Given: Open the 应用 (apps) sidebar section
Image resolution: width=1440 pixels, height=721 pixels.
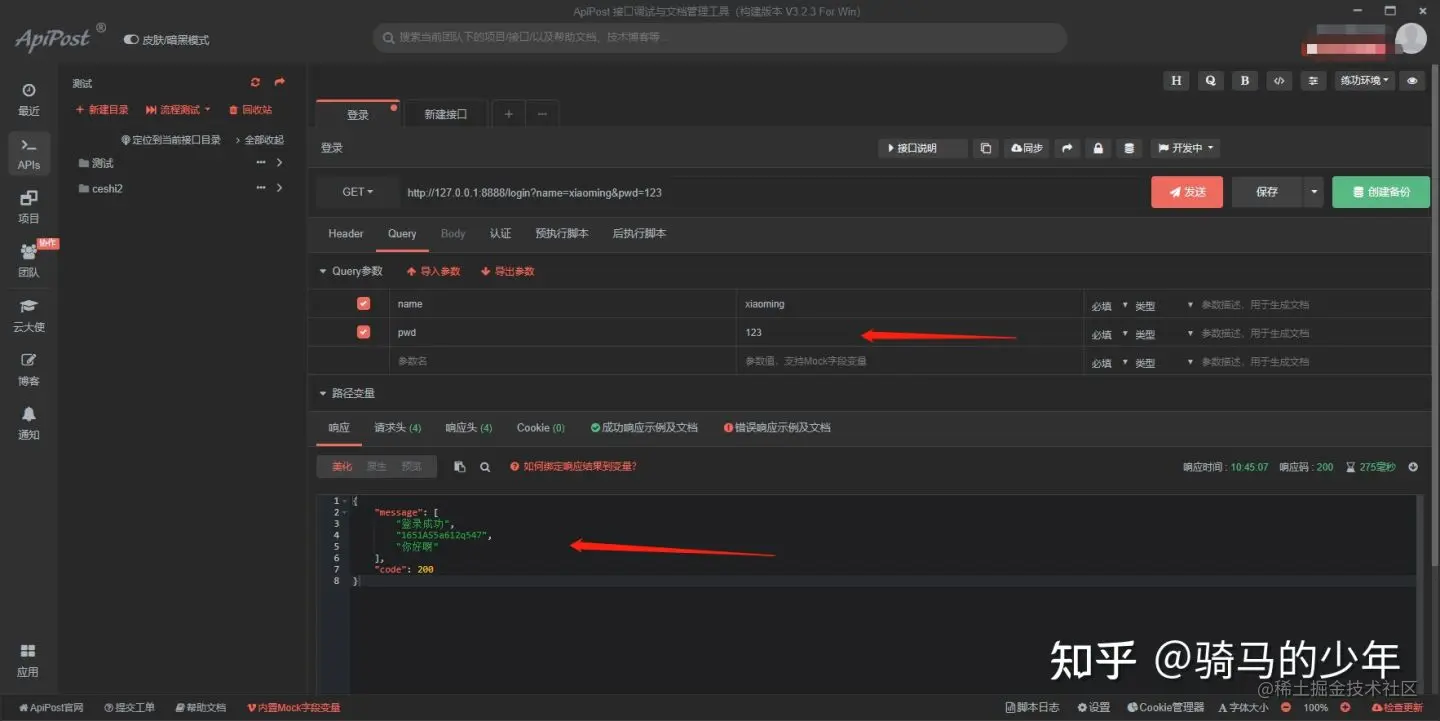Looking at the screenshot, I should coord(28,660).
